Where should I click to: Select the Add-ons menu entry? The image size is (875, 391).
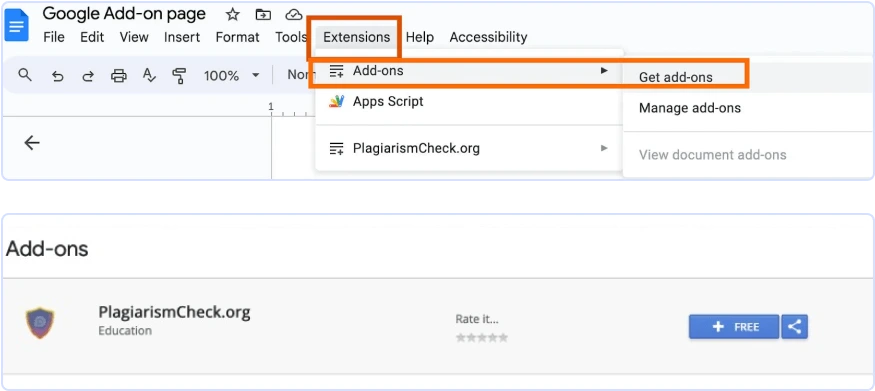coord(469,71)
